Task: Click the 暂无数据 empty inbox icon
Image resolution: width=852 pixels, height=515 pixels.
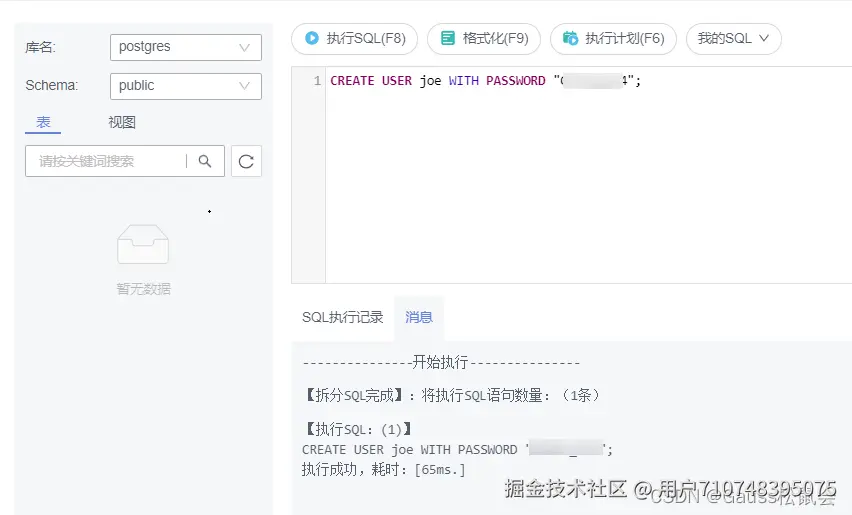Action: click(x=143, y=244)
